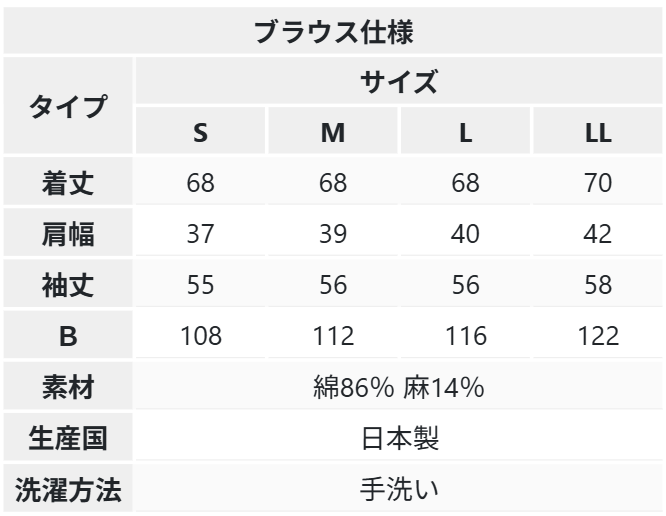
Task: Select the LL size column header
Action: click(x=598, y=133)
